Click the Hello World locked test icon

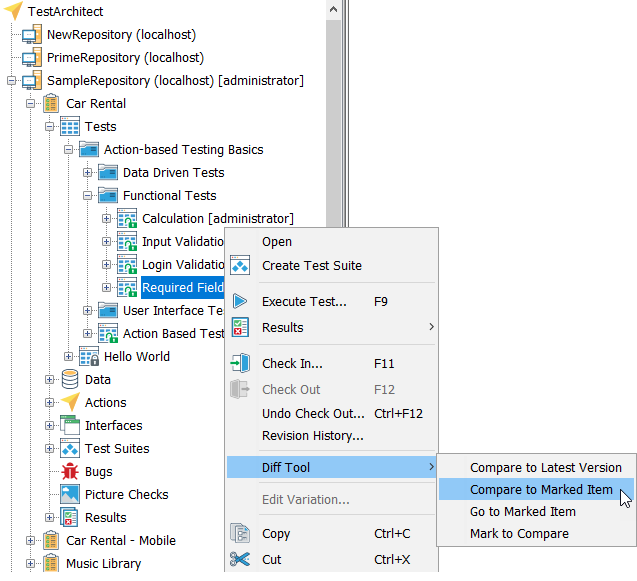tap(89, 356)
